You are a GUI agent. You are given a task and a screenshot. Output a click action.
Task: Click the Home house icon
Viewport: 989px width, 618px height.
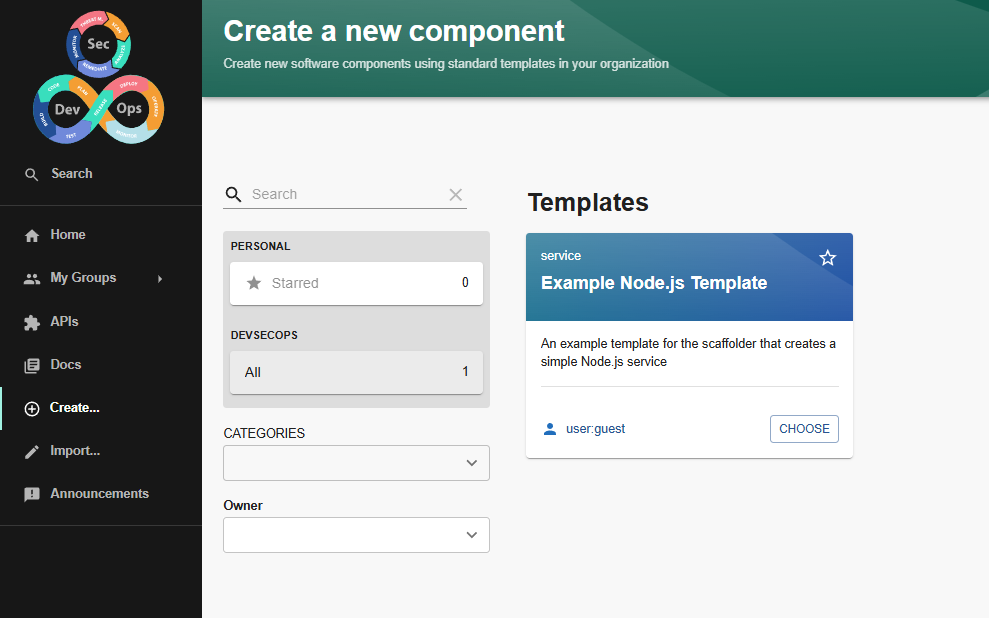[32, 235]
